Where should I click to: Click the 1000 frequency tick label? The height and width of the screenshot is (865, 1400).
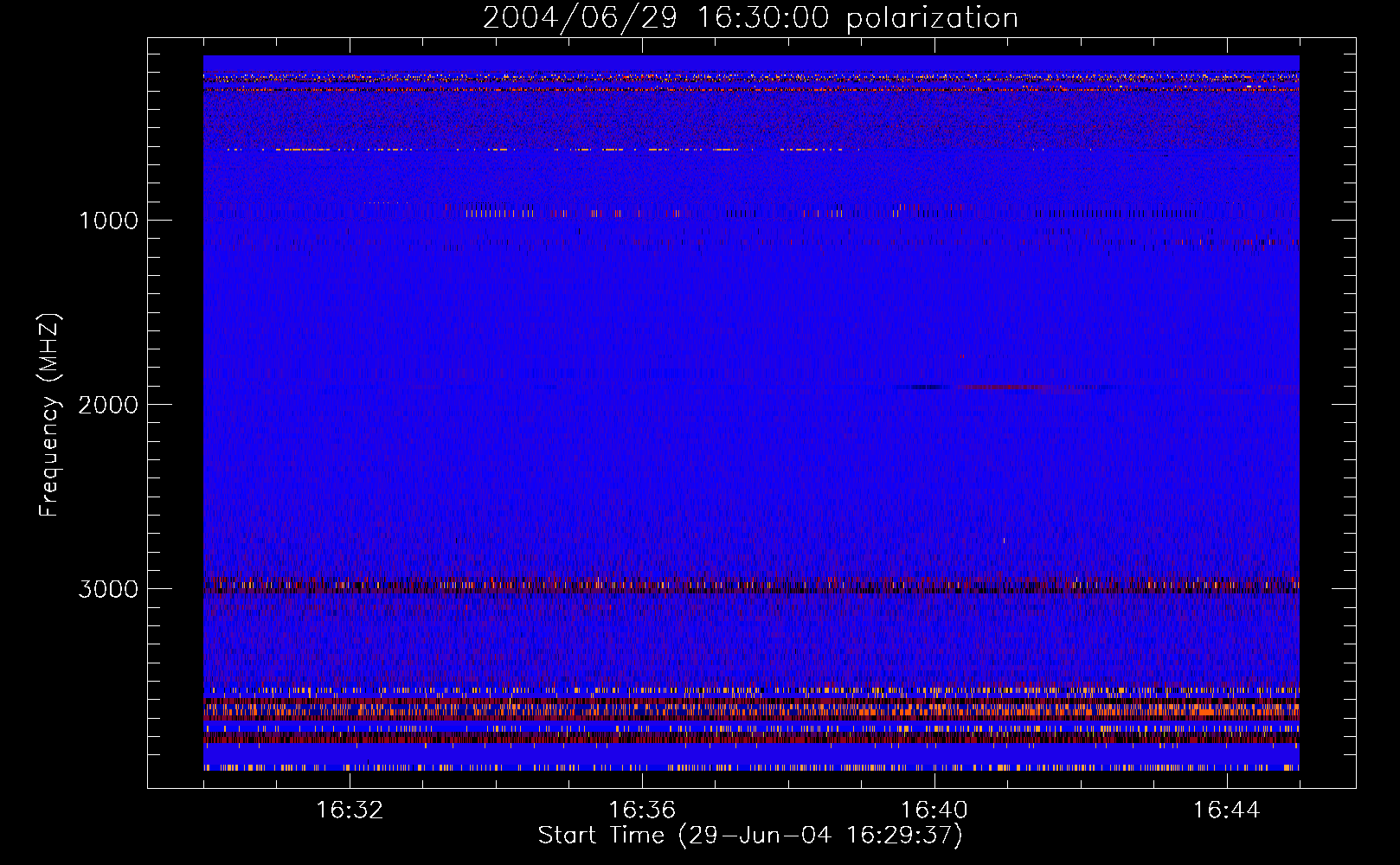[109, 221]
